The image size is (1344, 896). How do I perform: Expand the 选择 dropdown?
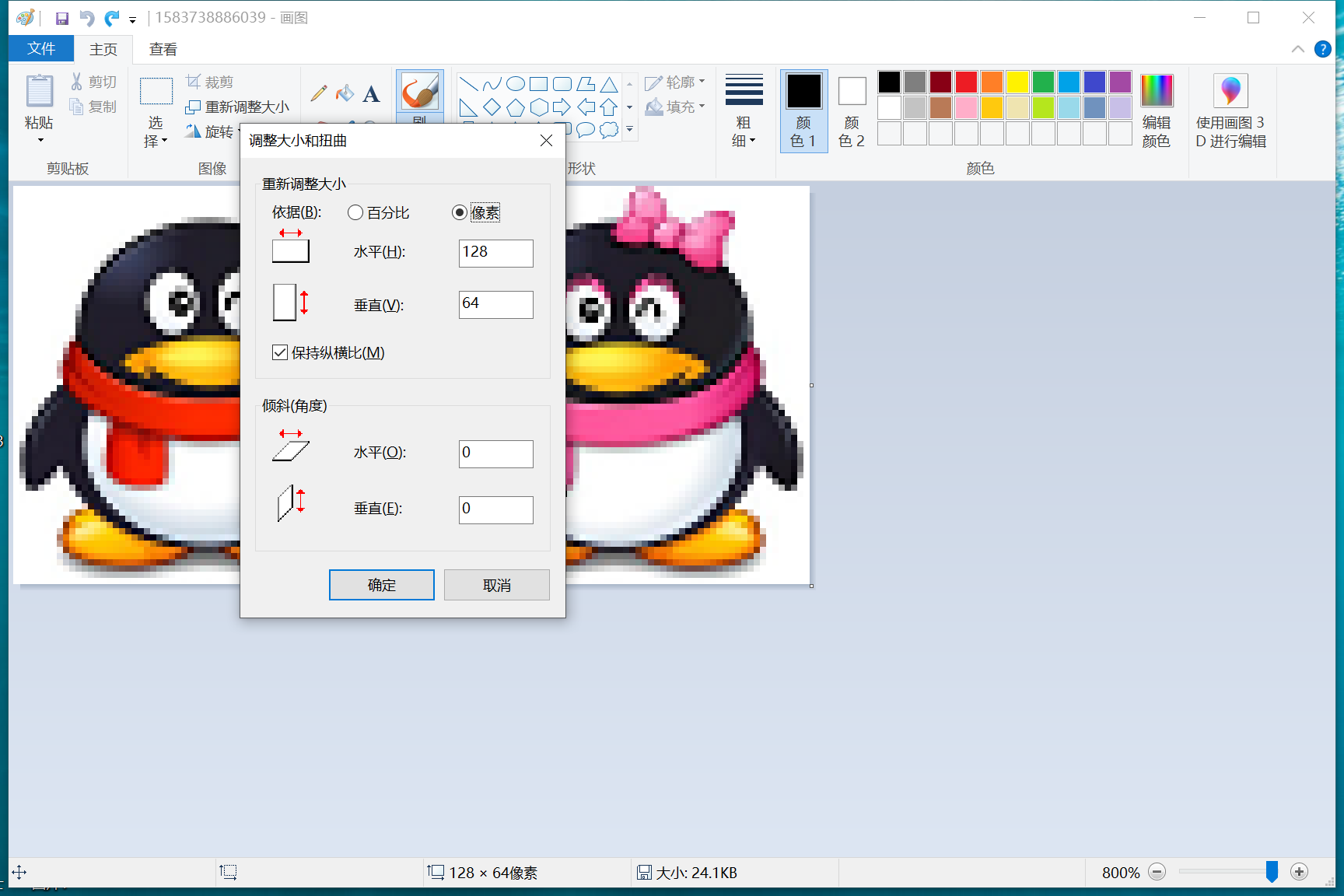[156, 131]
